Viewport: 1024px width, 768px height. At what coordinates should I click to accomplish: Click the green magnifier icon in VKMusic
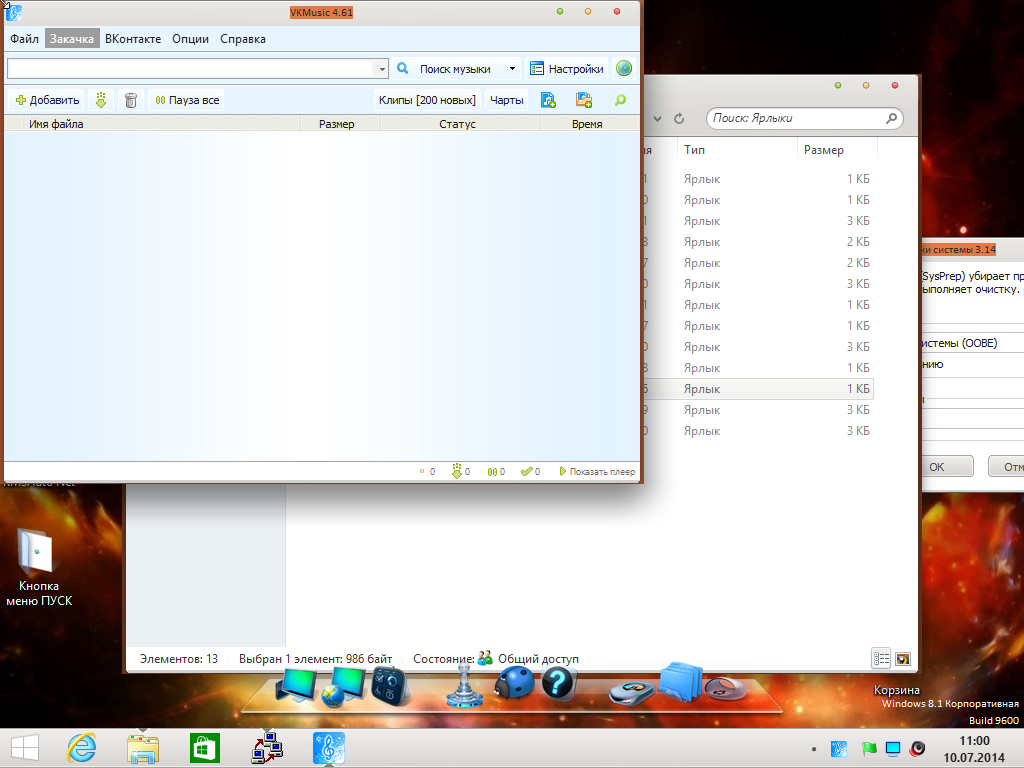click(620, 100)
